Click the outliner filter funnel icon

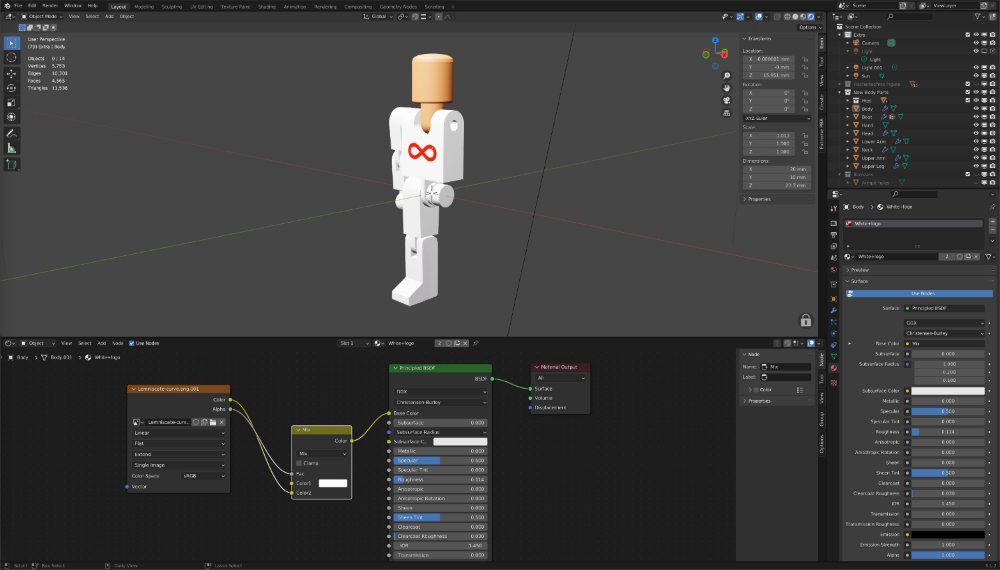pos(977,17)
